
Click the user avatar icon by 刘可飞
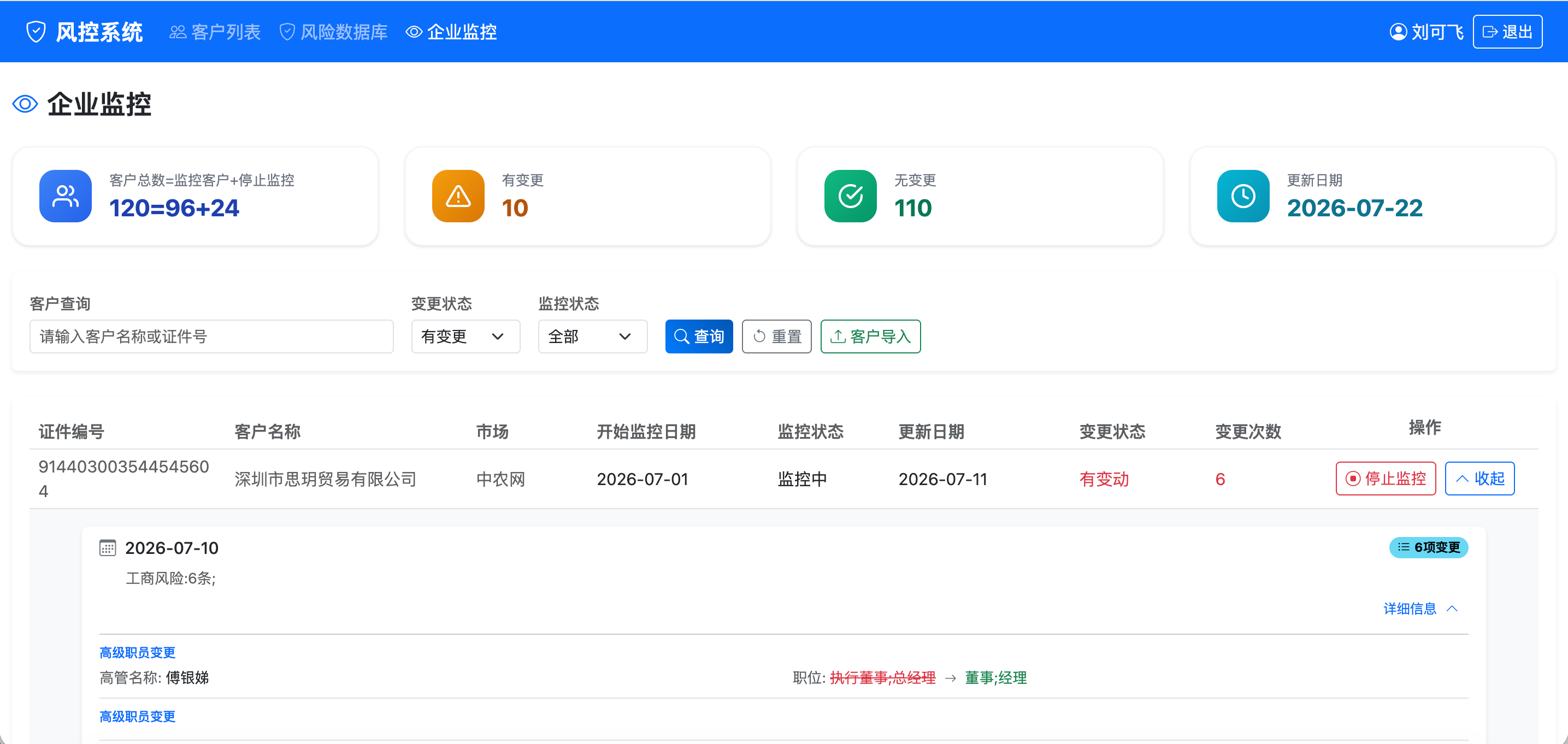pyautogui.click(x=1398, y=32)
